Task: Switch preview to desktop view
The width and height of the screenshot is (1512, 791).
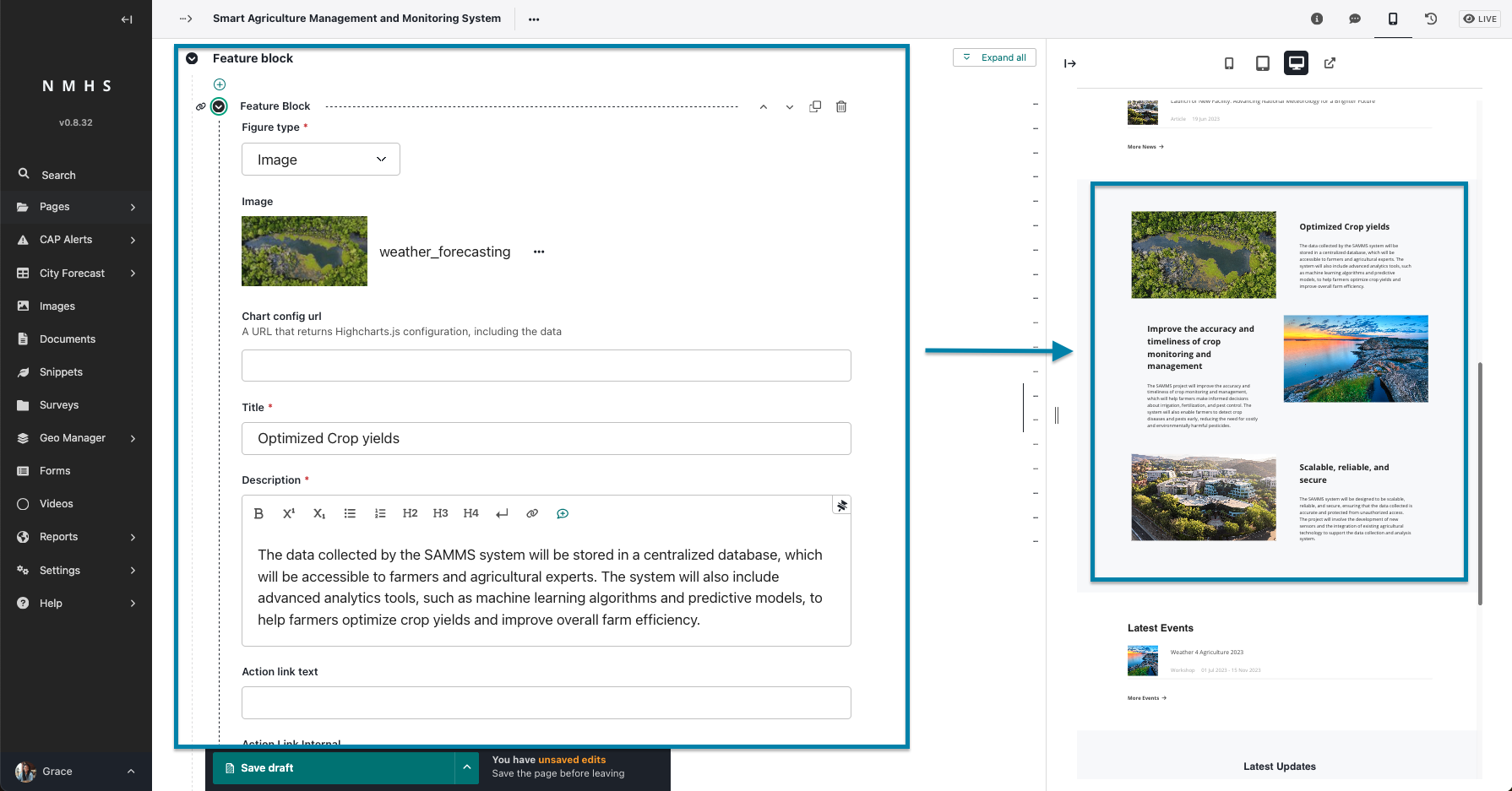Action: [x=1296, y=63]
